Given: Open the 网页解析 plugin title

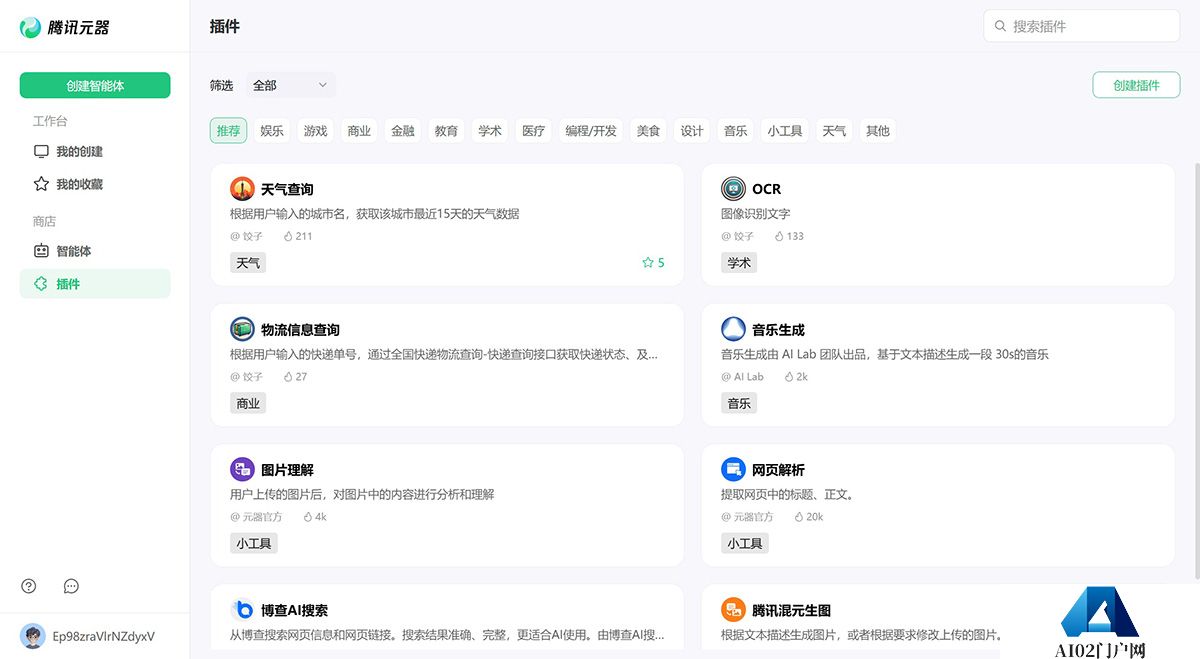Looking at the screenshot, I should 778,470.
